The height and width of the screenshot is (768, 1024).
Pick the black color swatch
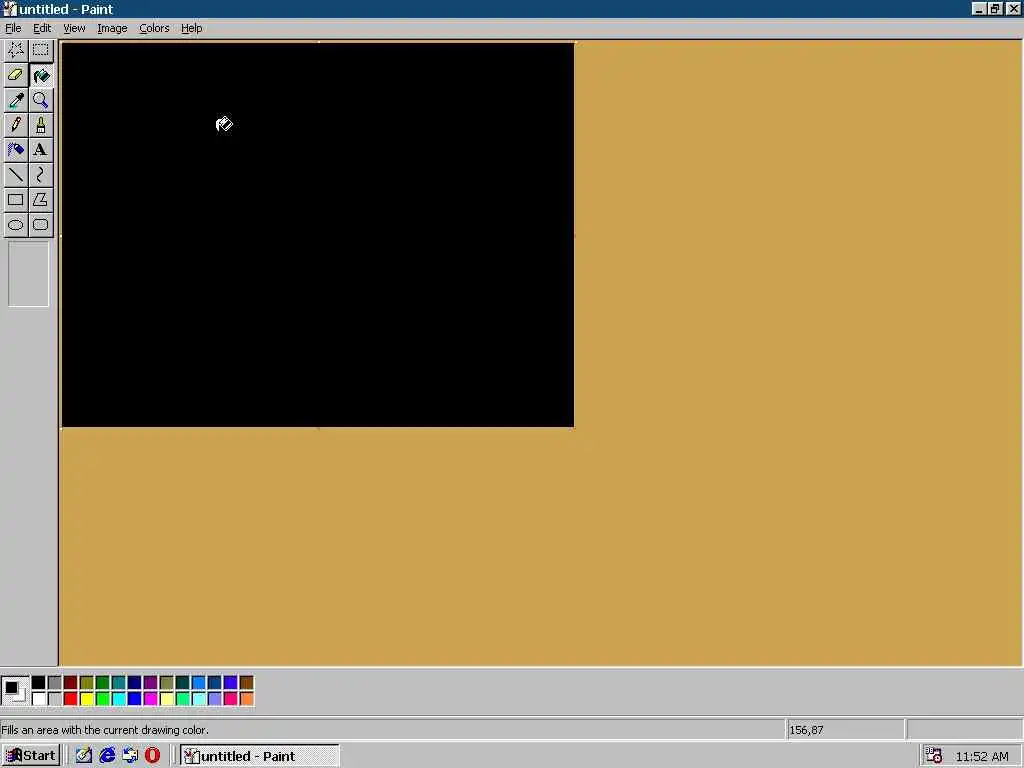click(39, 682)
